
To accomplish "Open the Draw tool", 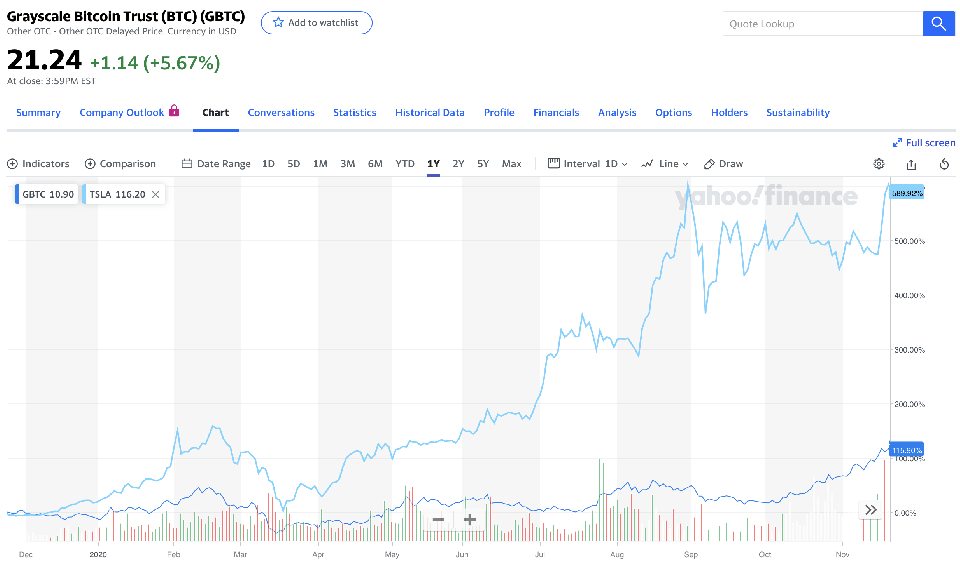I will [x=723, y=164].
